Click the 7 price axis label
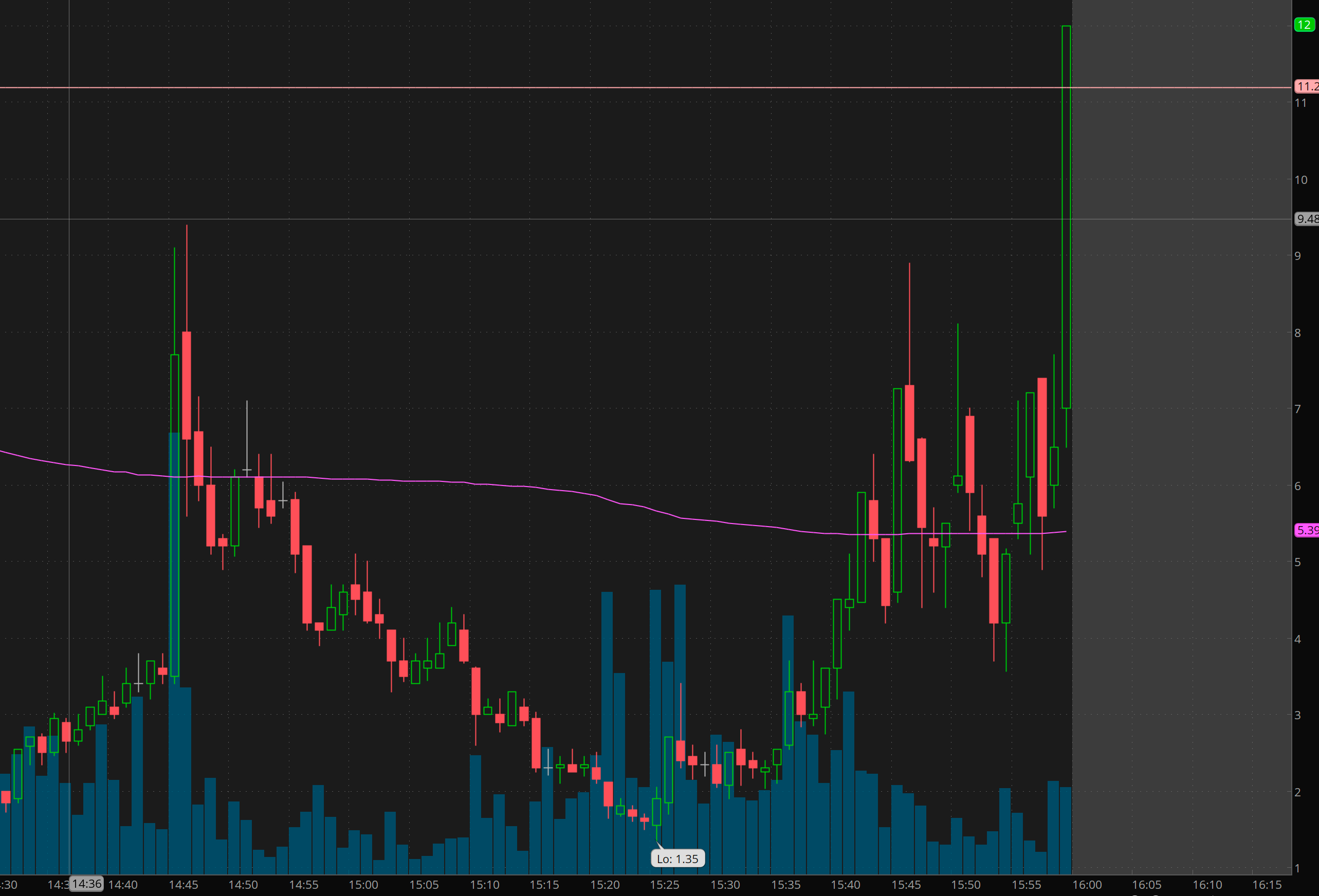Image resolution: width=1319 pixels, height=896 pixels. pyautogui.click(x=1297, y=409)
